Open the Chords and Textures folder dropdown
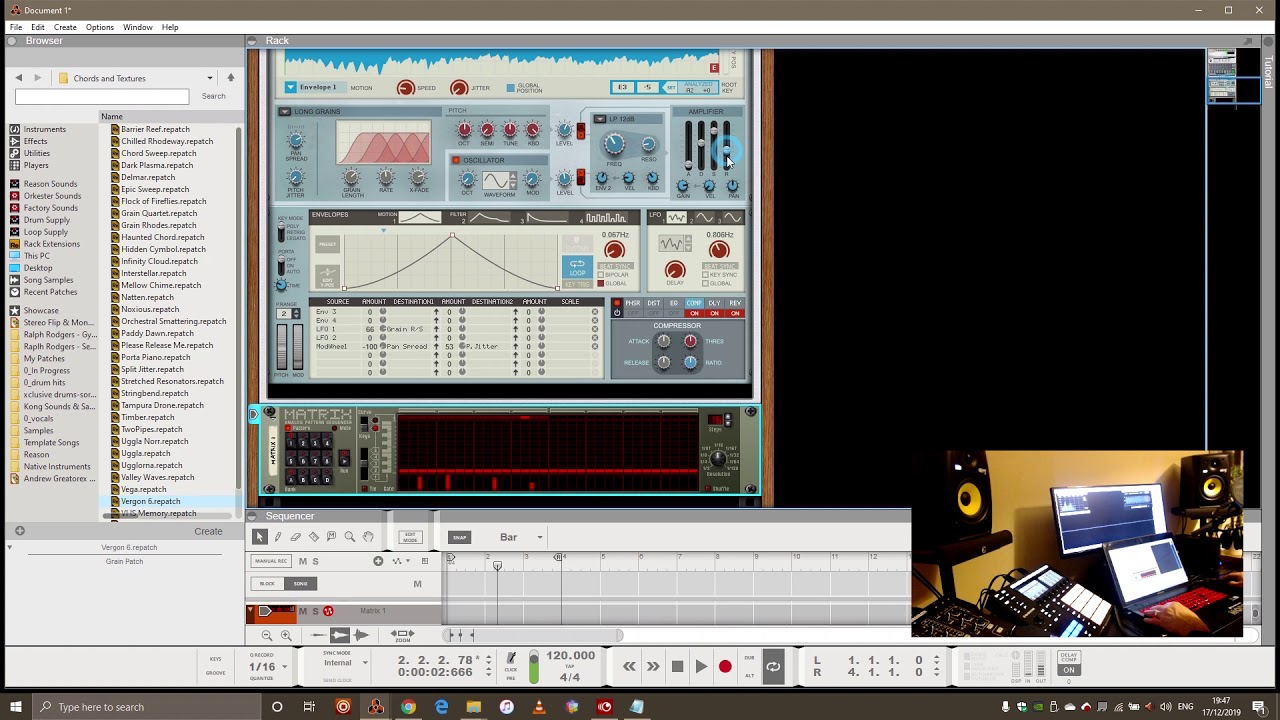The width and height of the screenshot is (1280, 720). [210, 78]
